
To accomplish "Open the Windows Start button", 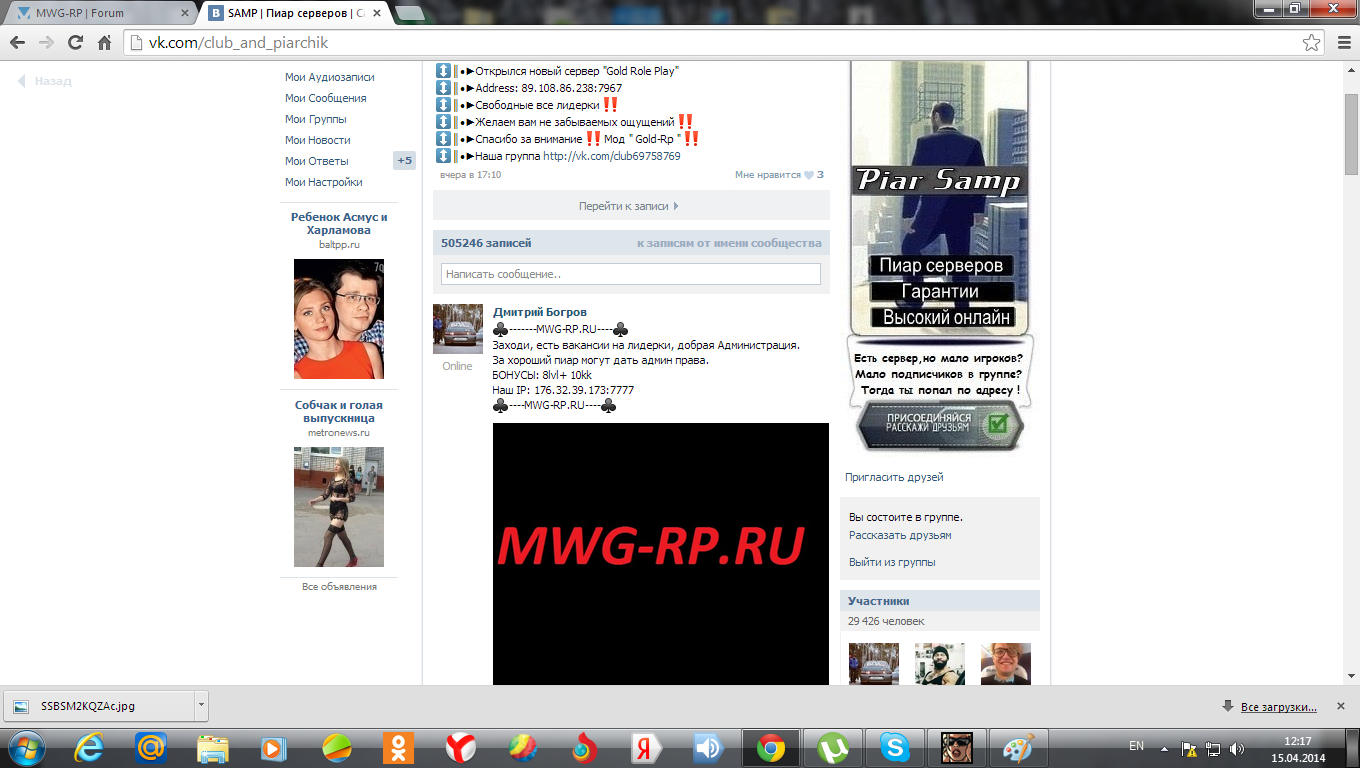I will click(x=25, y=748).
